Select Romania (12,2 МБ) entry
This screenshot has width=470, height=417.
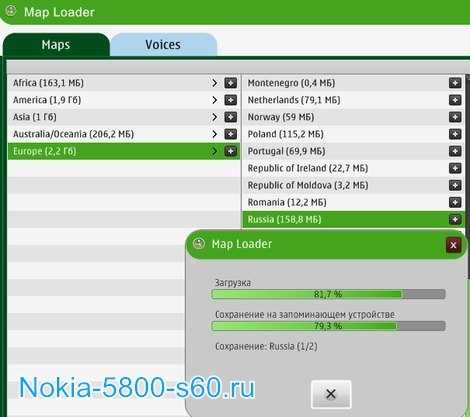353,202
